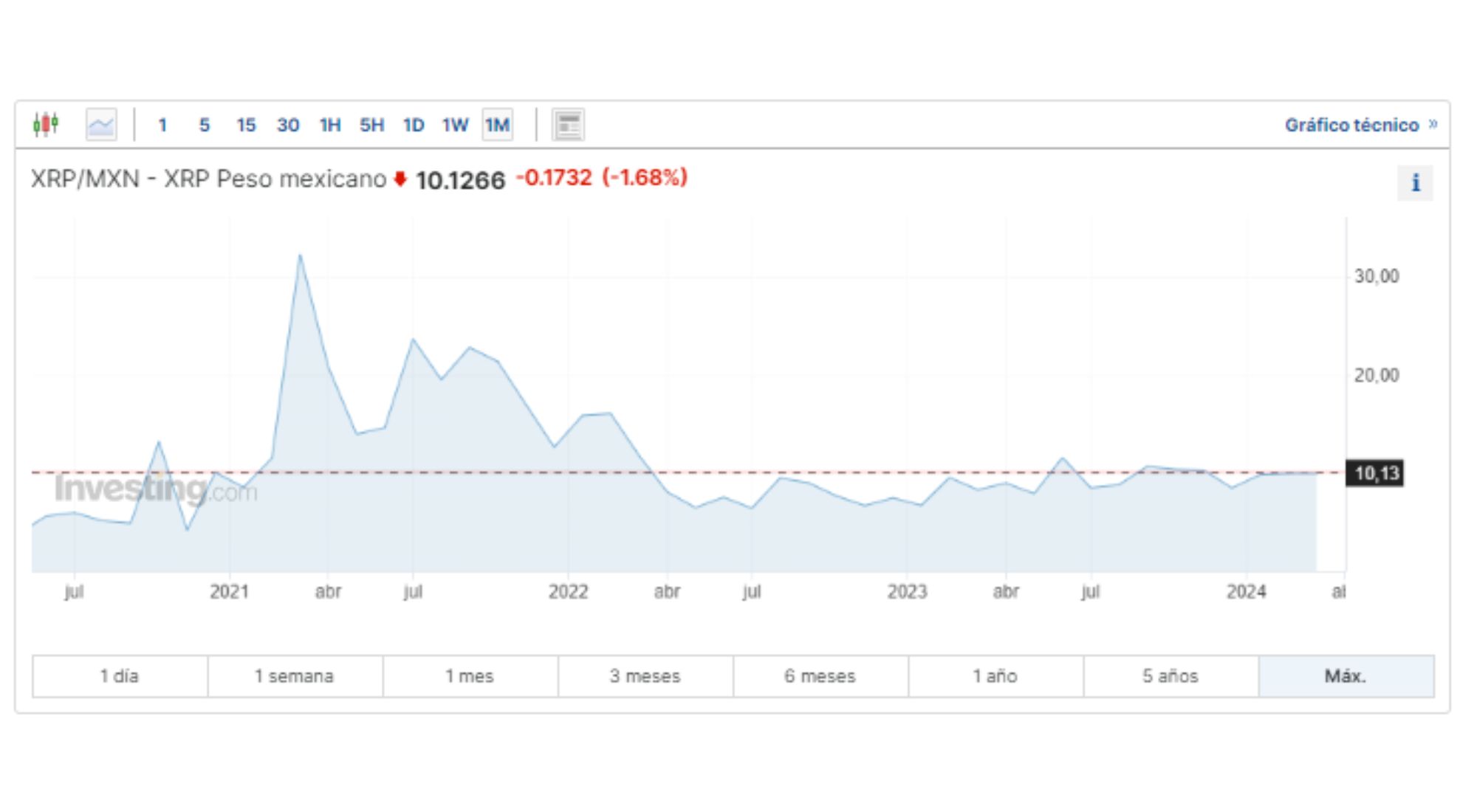Click the 10.1266 price value
Image resolution: width=1477 pixels, height=812 pixels.
[460, 180]
